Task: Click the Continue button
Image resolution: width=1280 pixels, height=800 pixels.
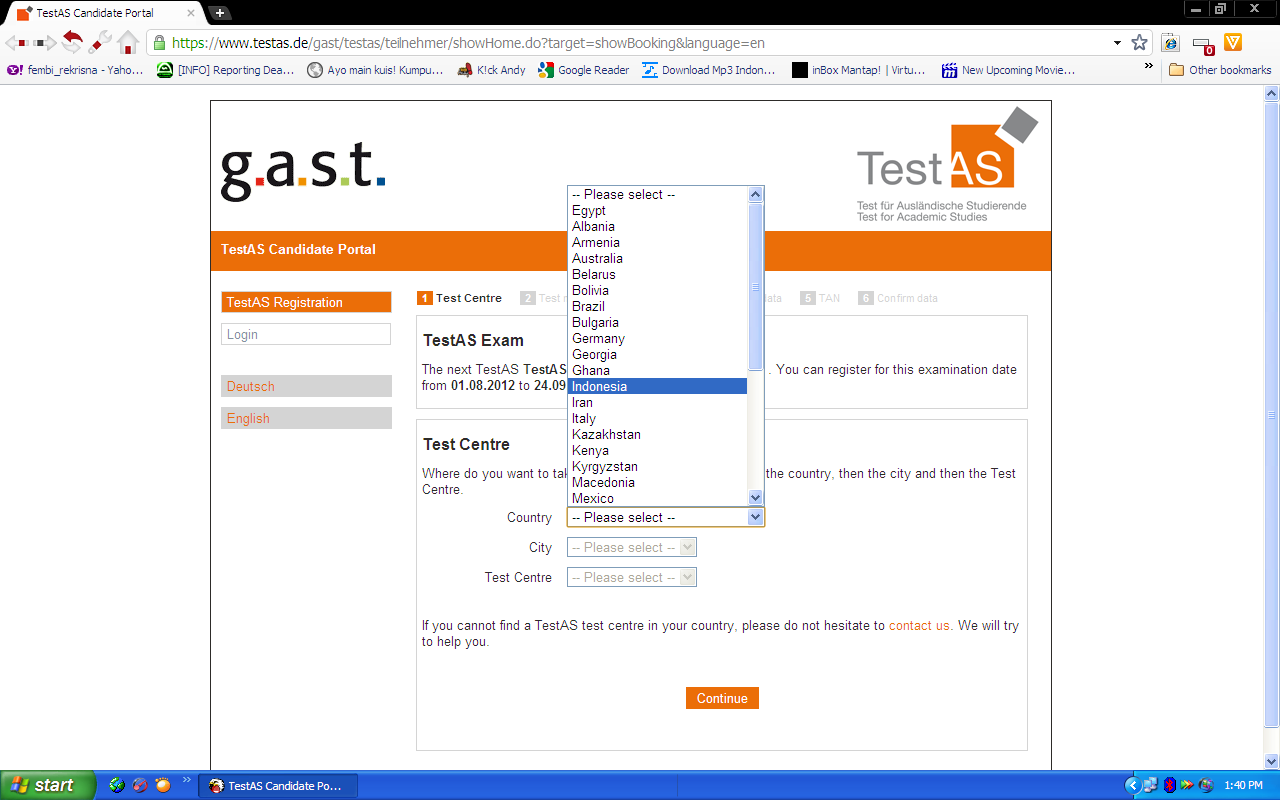Action: pos(722,698)
